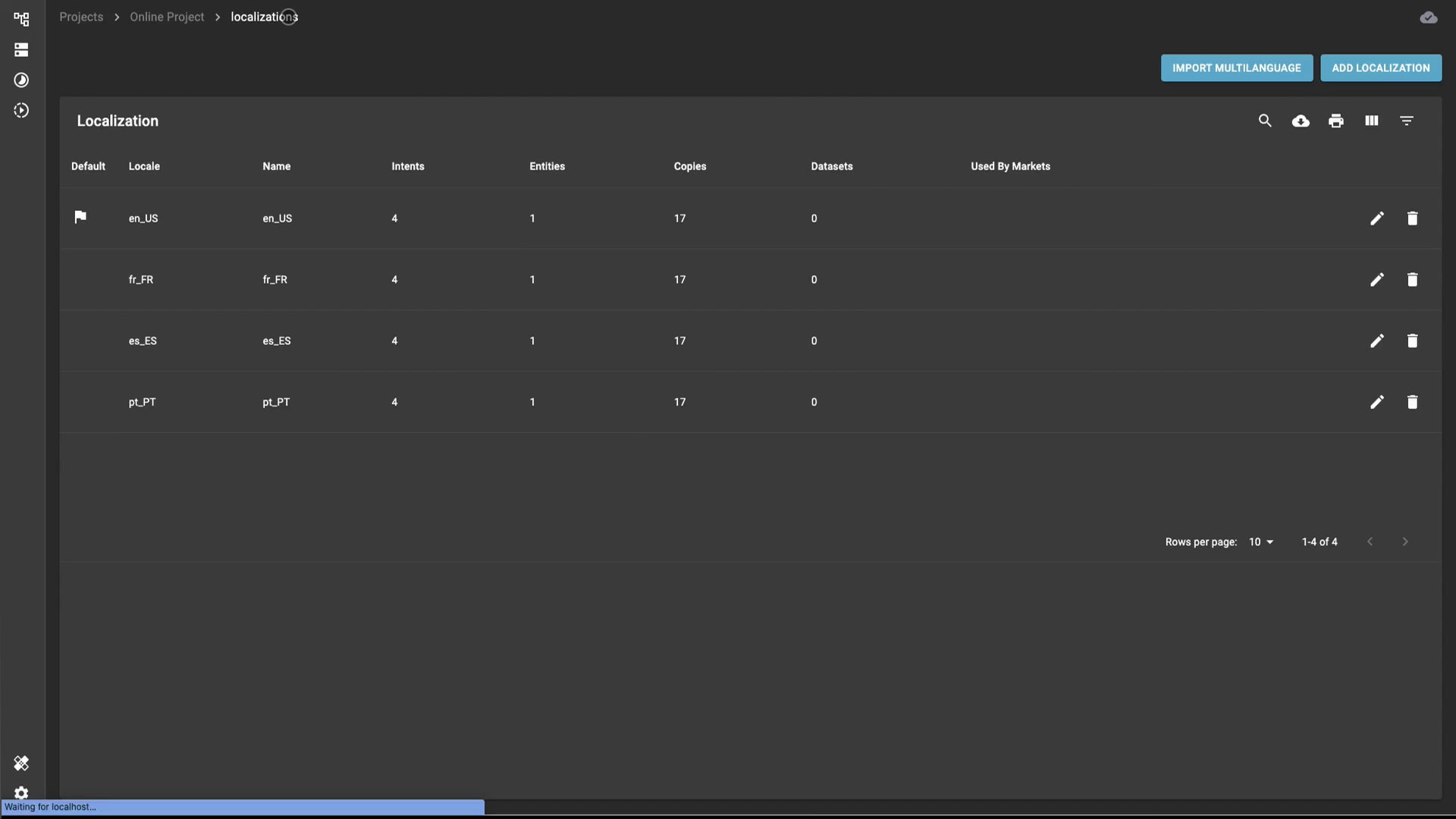Click the default flag on en_US row
The width and height of the screenshot is (1456, 819).
pos(80,218)
